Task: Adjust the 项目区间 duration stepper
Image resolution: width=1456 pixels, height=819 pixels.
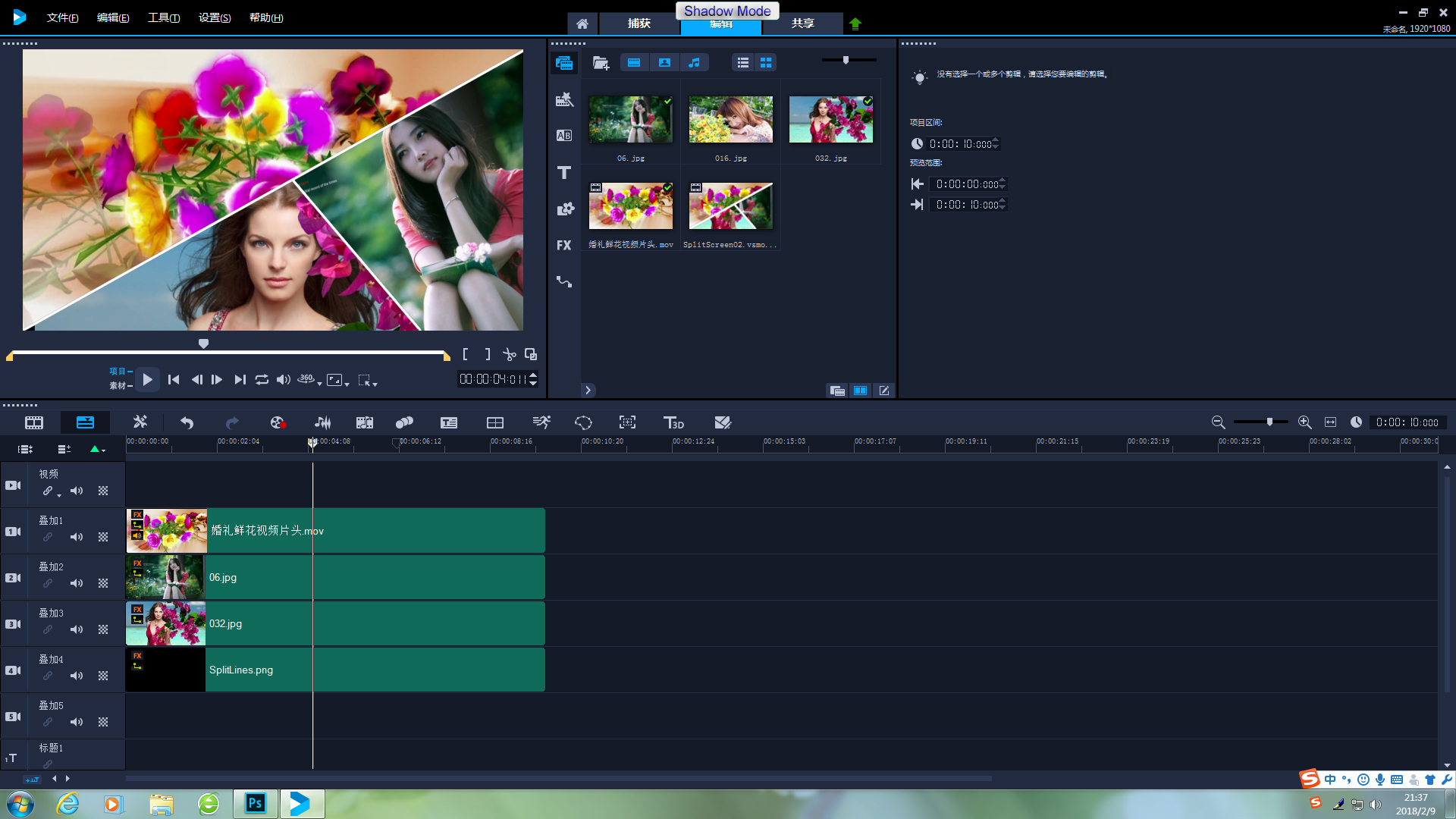Action: coord(996,143)
